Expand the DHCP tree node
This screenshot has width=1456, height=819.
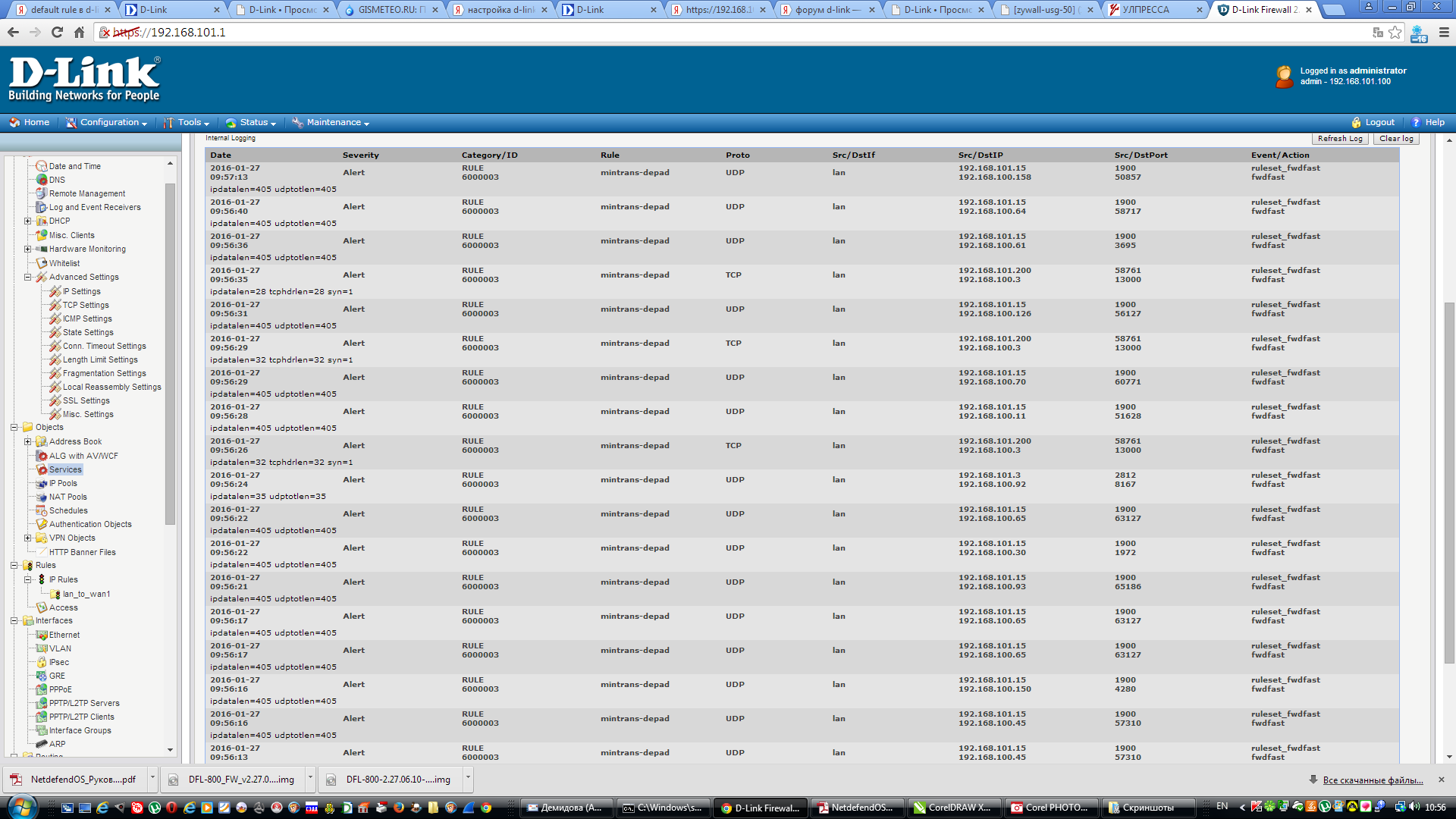(28, 221)
